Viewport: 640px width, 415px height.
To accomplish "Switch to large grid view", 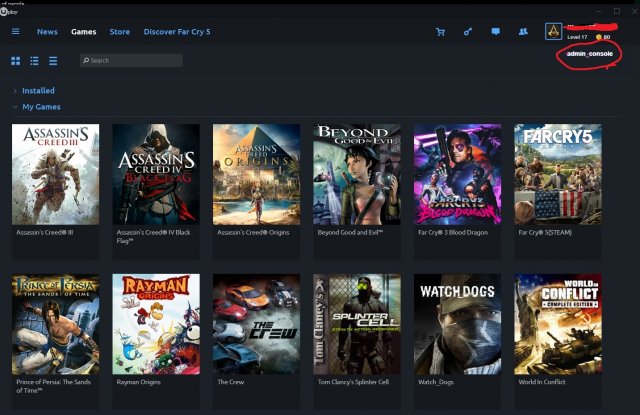I will click(x=16, y=61).
